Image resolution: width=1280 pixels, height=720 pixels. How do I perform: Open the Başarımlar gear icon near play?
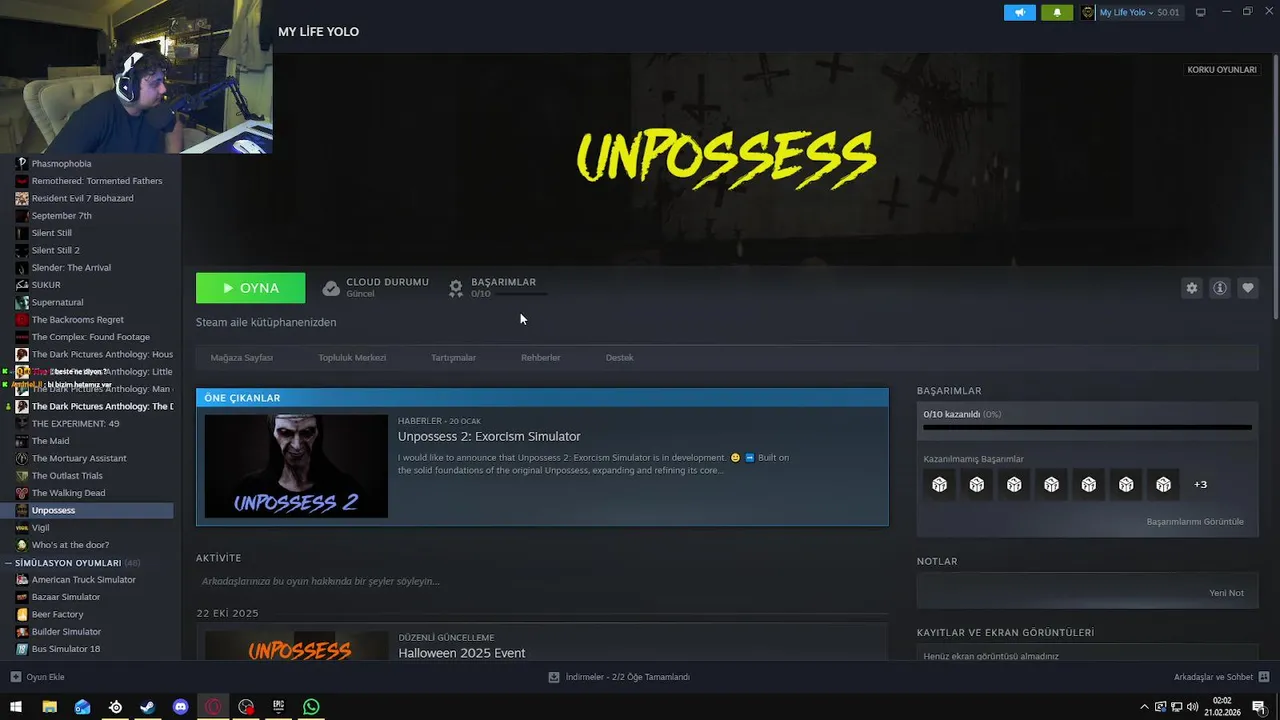click(456, 288)
